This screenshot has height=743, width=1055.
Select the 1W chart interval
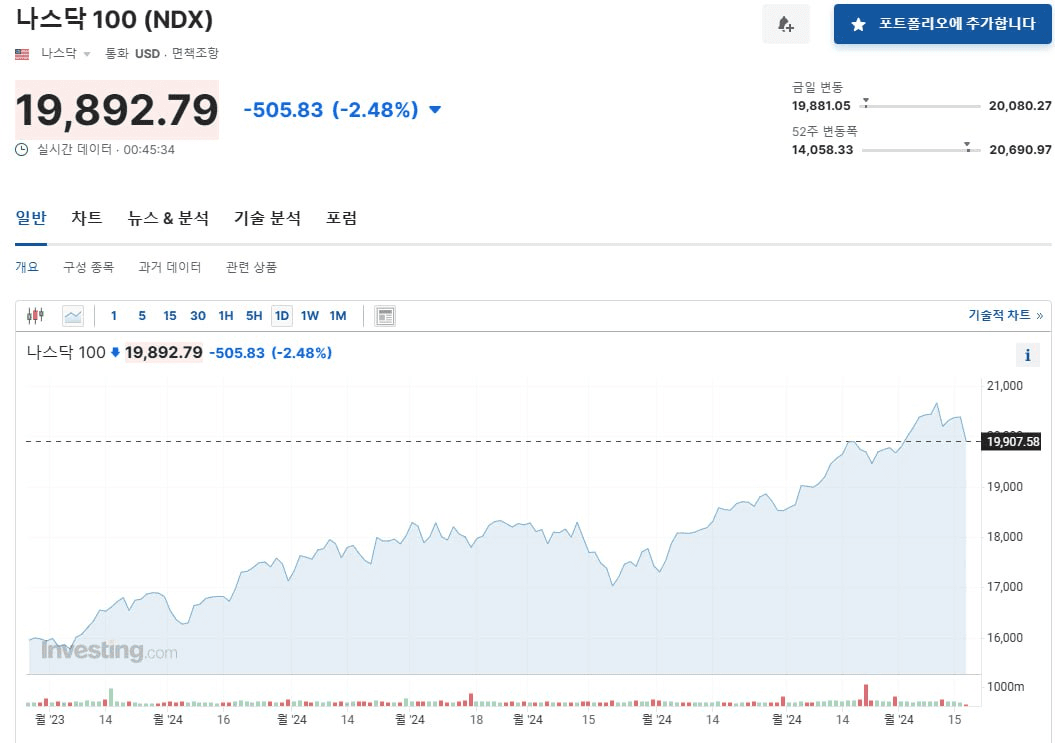[x=310, y=316]
